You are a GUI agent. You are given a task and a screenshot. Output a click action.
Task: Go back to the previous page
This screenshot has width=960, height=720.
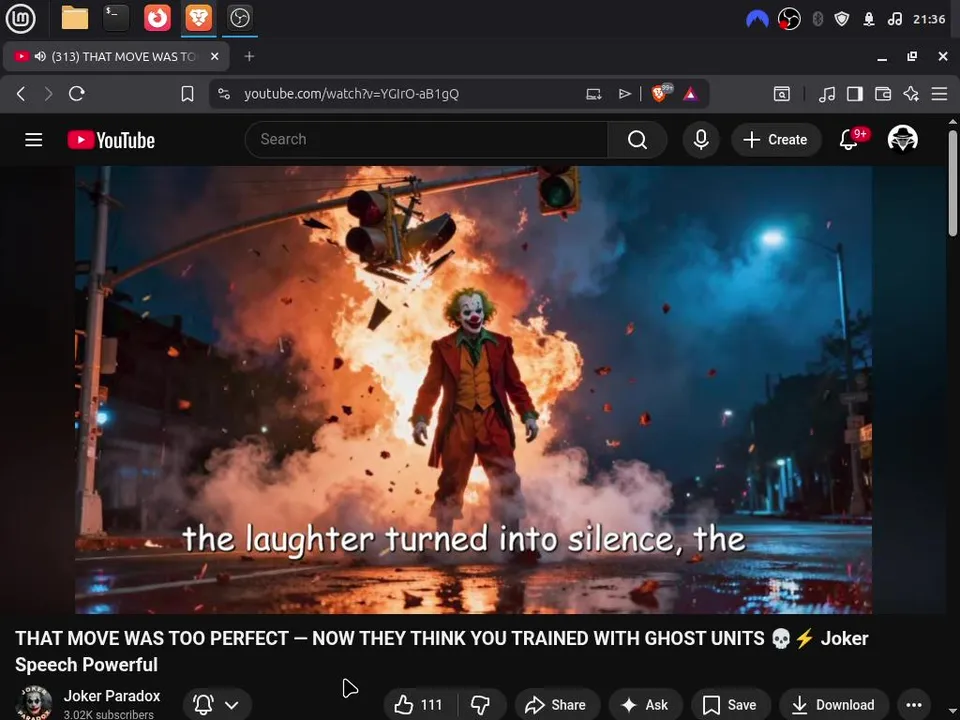21,94
